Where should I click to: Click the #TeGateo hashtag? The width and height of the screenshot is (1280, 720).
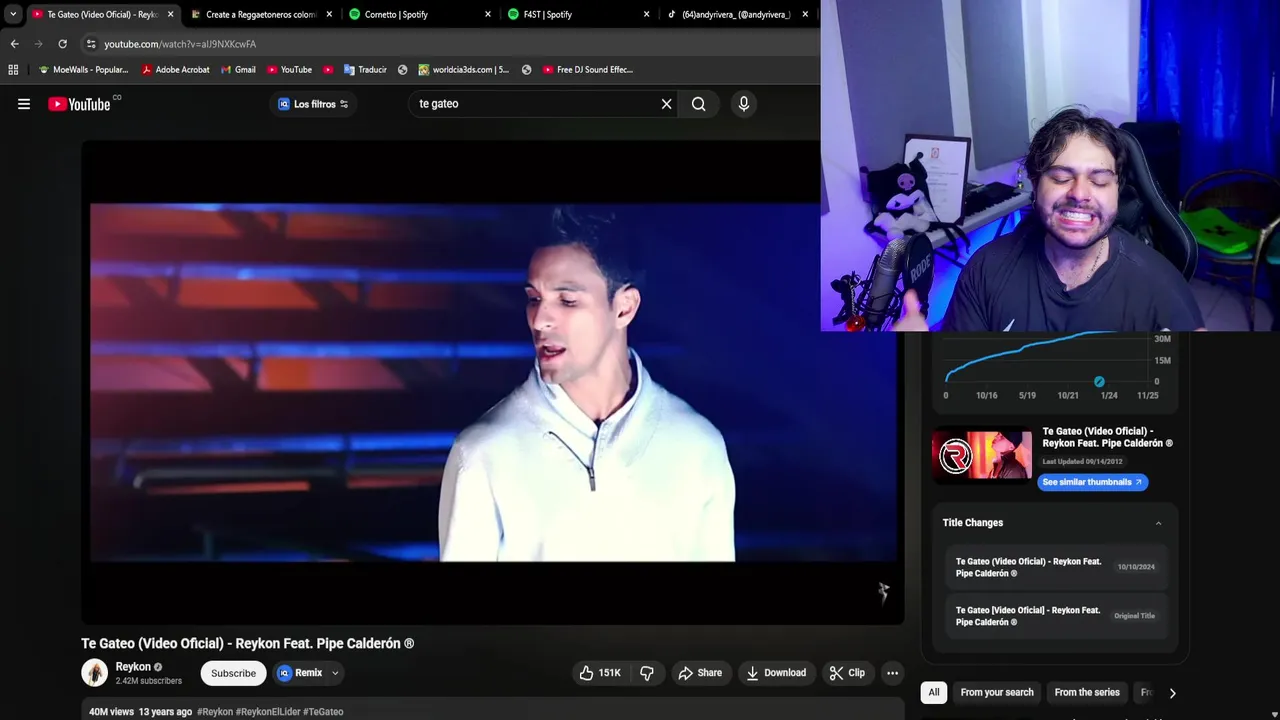point(323,712)
